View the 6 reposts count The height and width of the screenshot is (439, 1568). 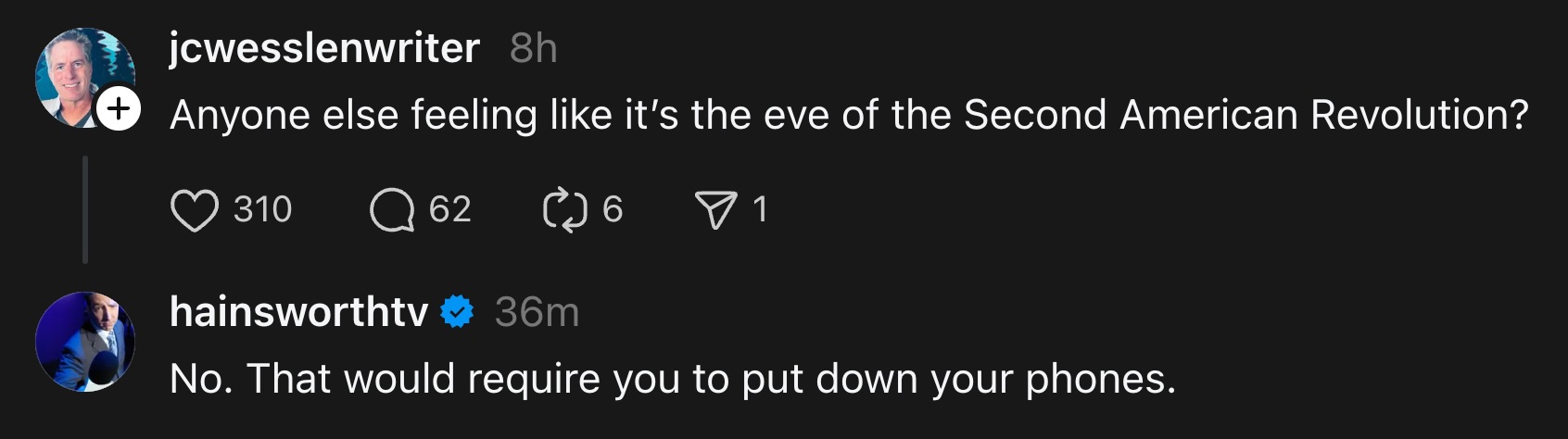point(613,210)
